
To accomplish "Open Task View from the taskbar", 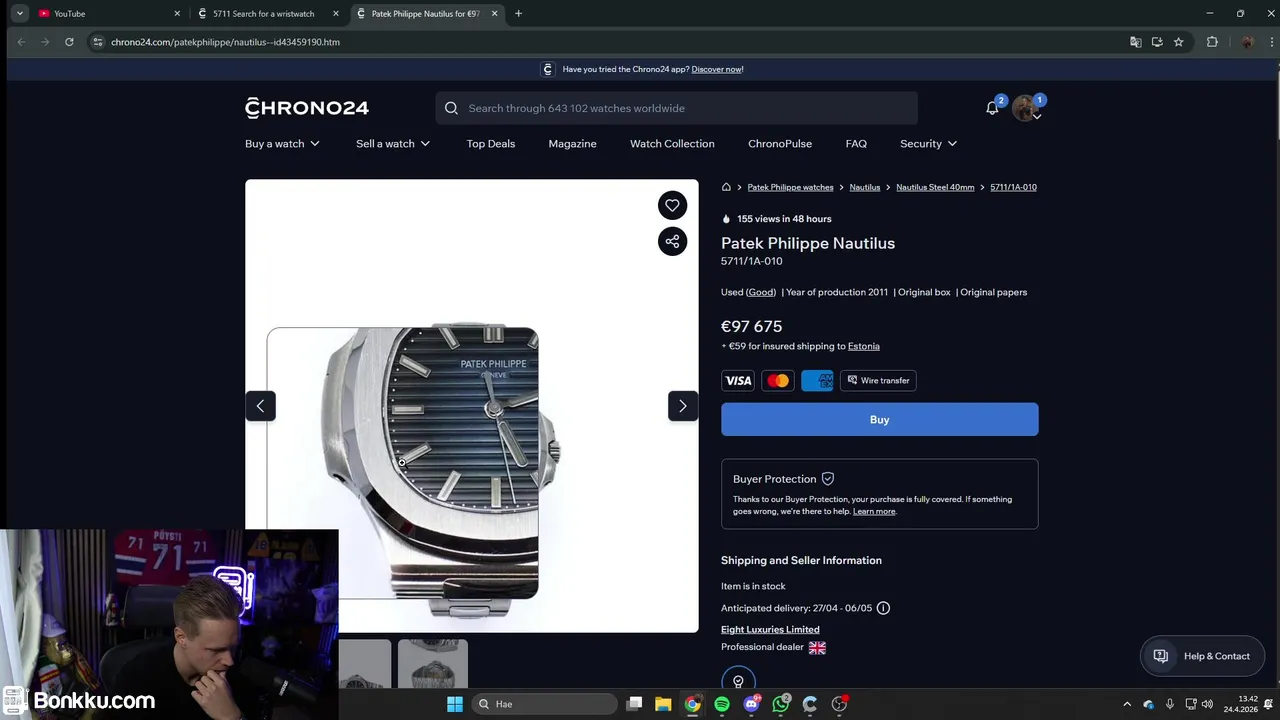I will tap(634, 704).
